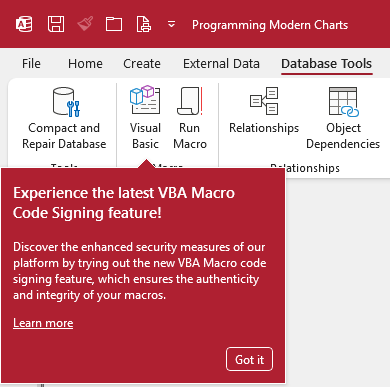Switch to the Home tab
Viewport: 390px width, 387px height.
85,64
